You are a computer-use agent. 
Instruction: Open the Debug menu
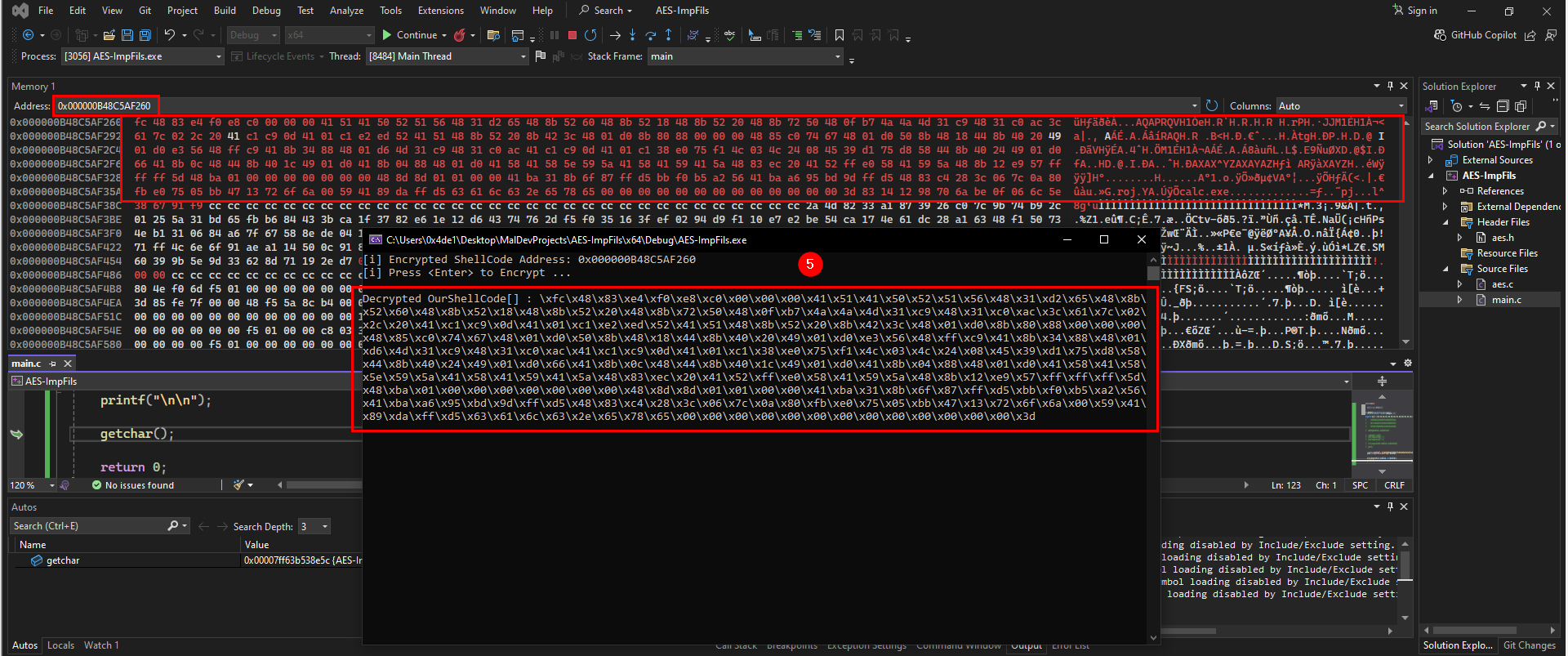tap(266, 11)
